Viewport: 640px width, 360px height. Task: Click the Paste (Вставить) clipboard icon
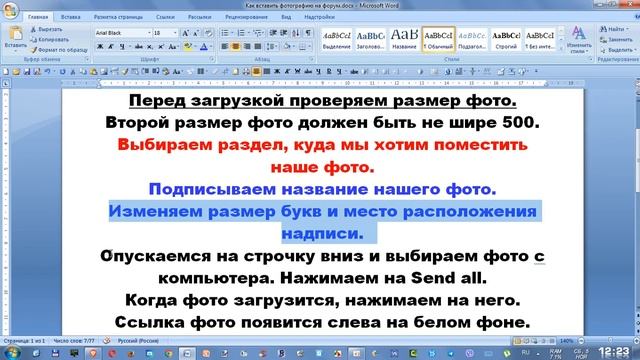(x=16, y=33)
